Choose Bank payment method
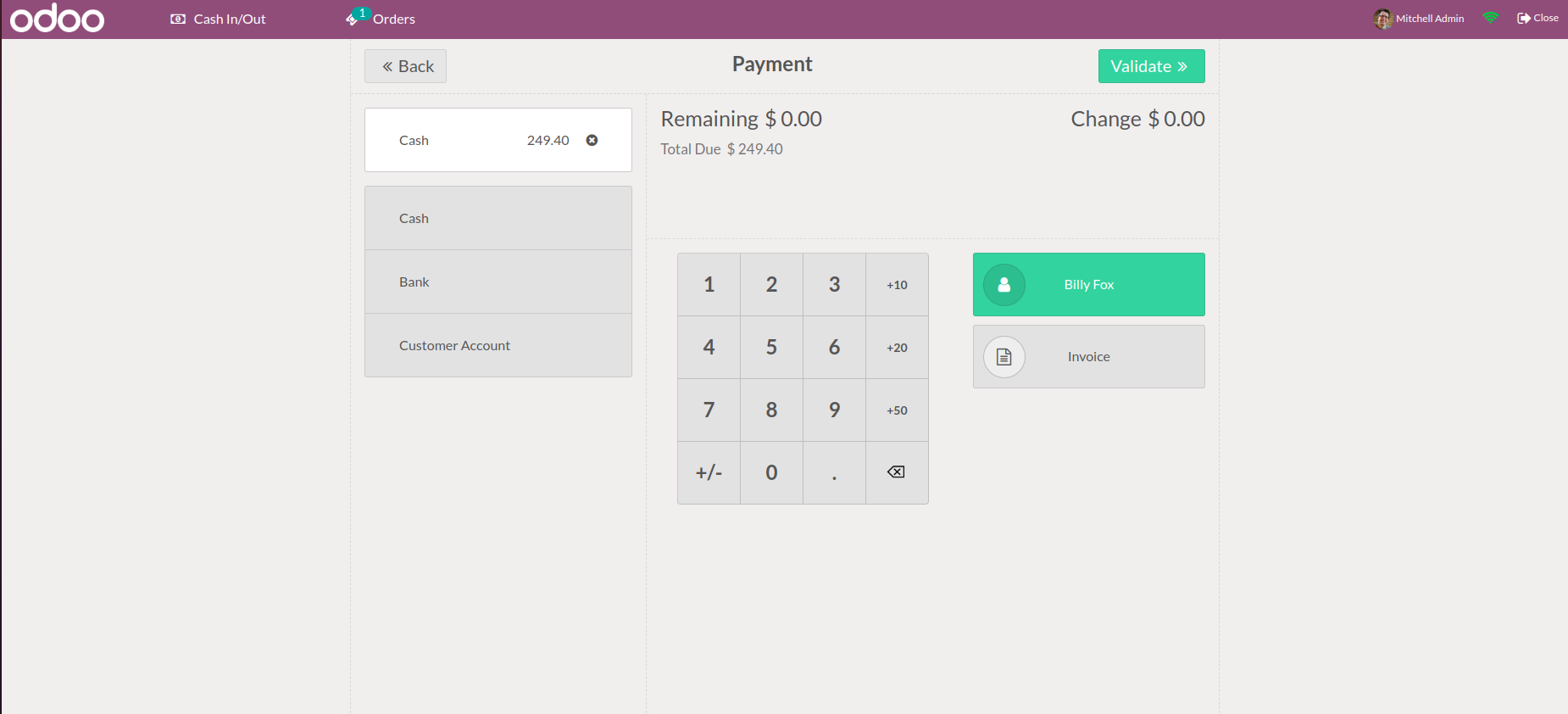Screen dimensions: 1568x714 pos(498,282)
